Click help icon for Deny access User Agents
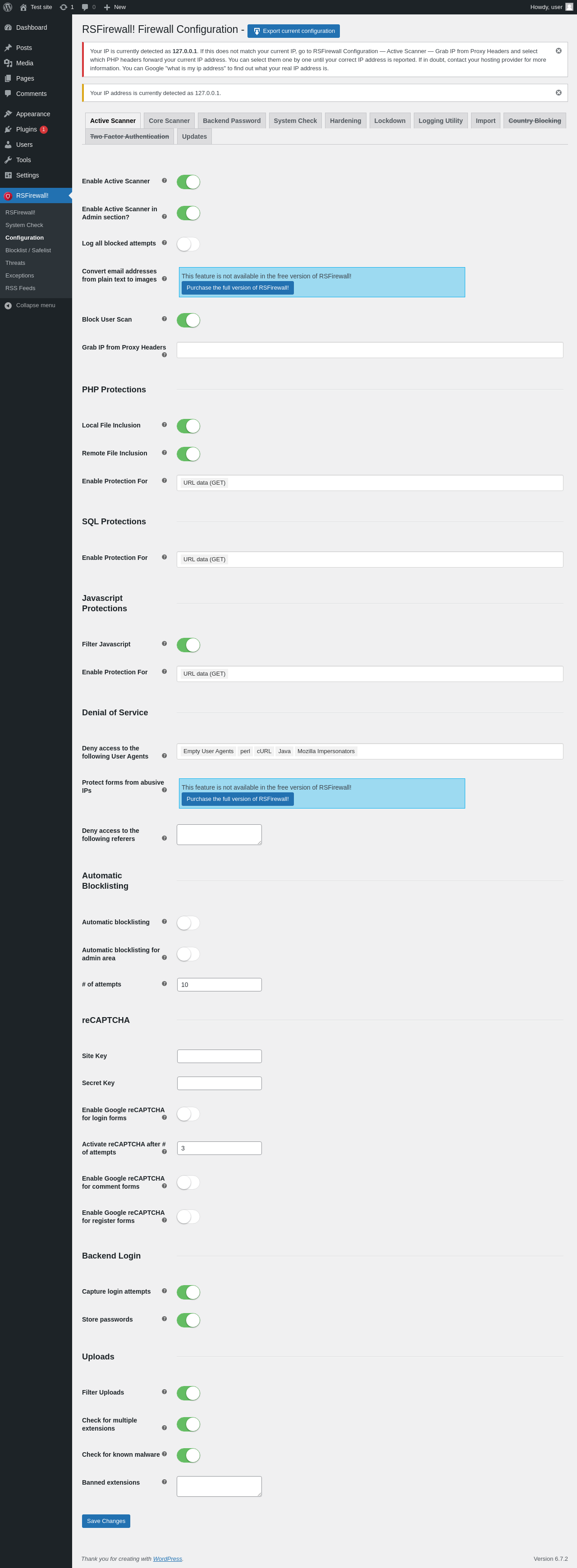Viewport: 577px width, 1568px height. [164, 755]
